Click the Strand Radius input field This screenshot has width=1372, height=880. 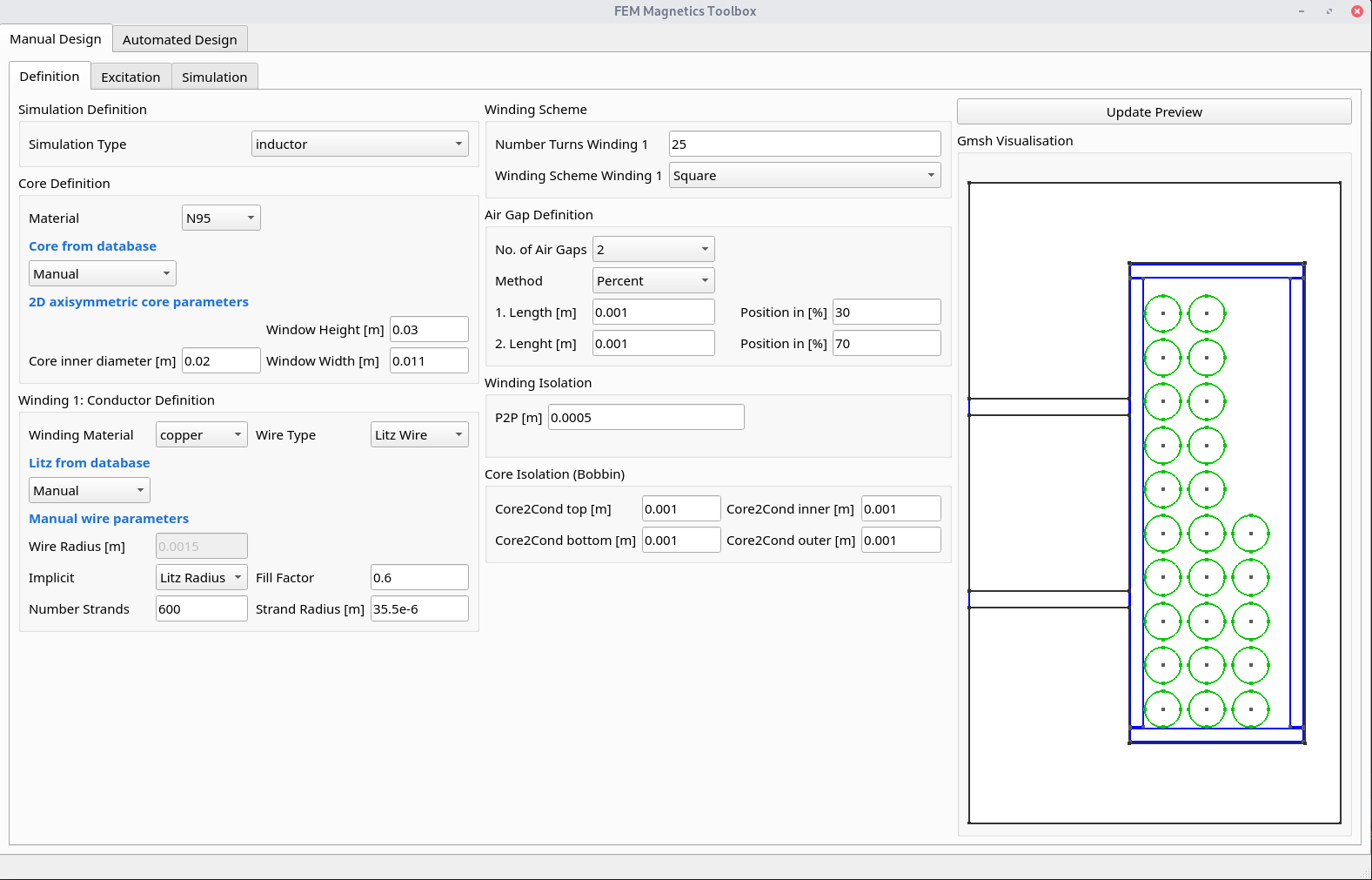tap(419, 608)
